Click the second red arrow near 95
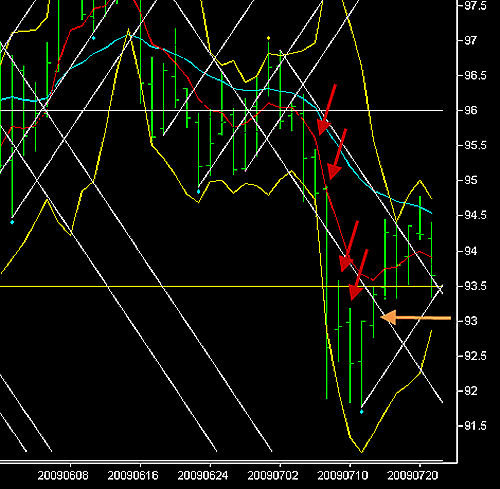Viewport: 500px width, 489px height. click(x=337, y=154)
